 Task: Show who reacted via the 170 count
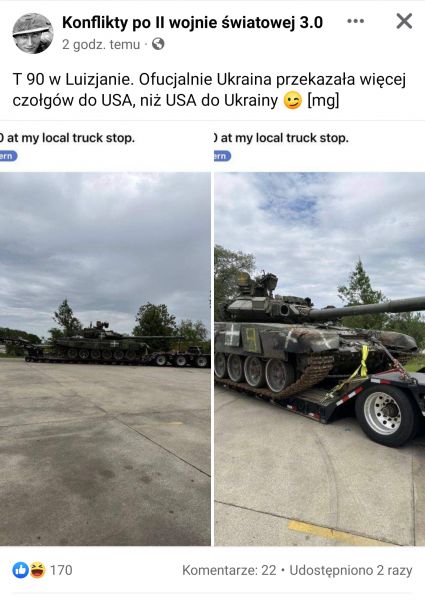(x=61, y=570)
